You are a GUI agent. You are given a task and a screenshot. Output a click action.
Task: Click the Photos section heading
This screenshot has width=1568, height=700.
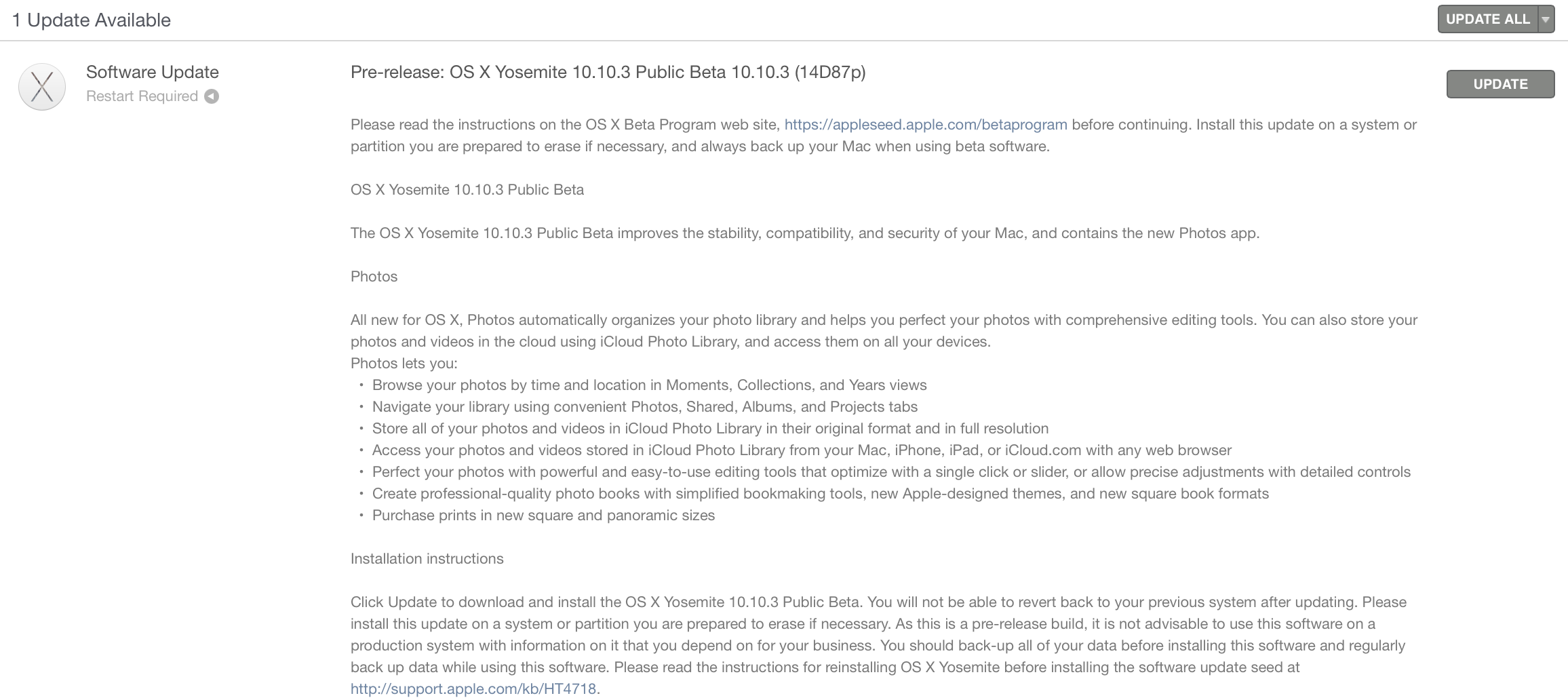374,277
